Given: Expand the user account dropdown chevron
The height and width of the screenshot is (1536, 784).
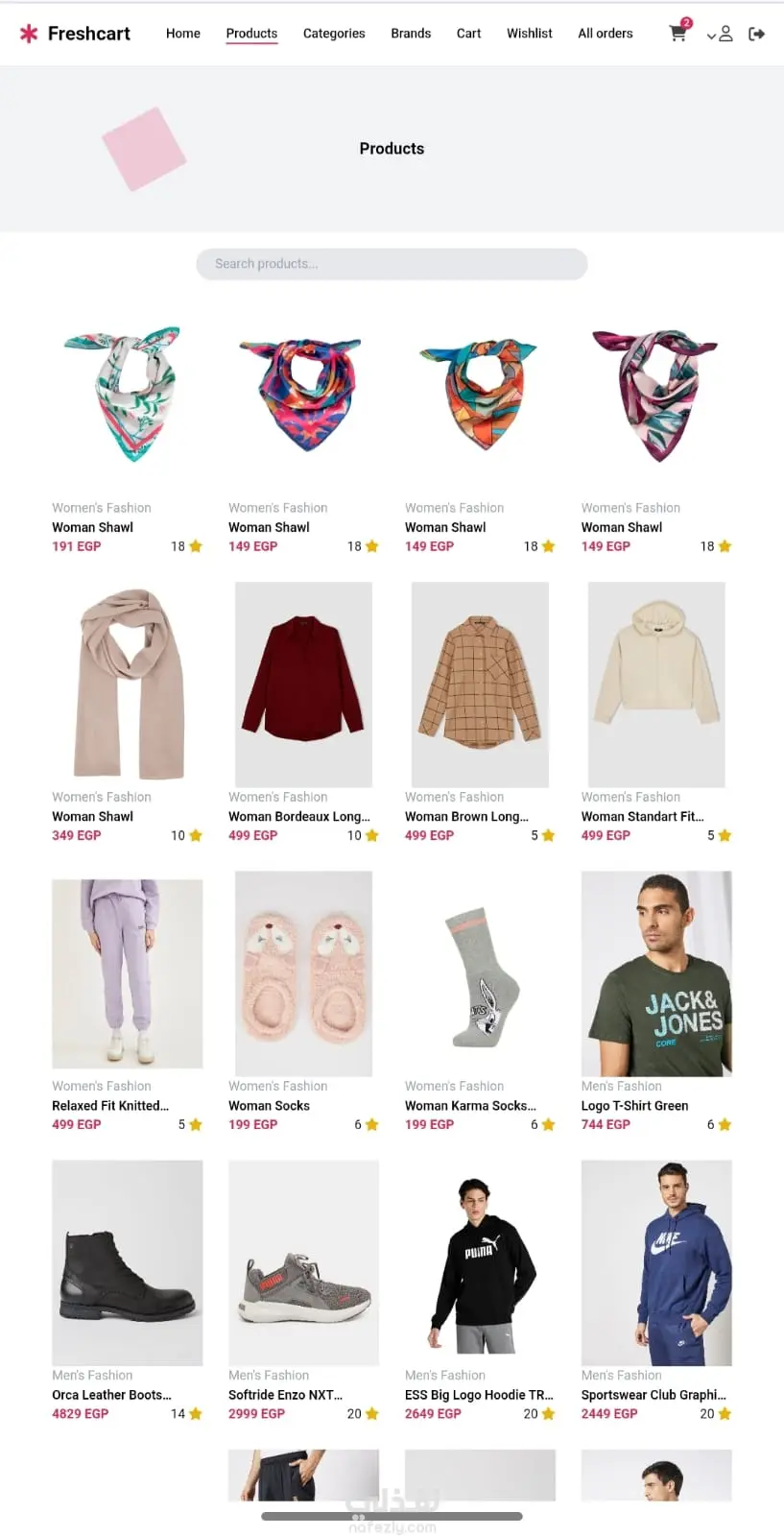Looking at the screenshot, I should pos(712,36).
